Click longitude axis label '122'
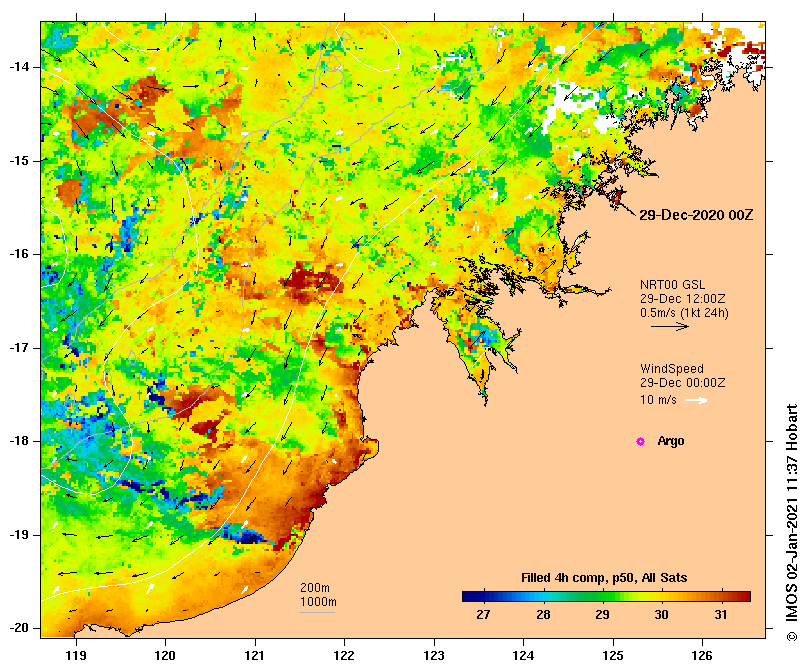Screen dimensions: 809x672 [x=345, y=657]
